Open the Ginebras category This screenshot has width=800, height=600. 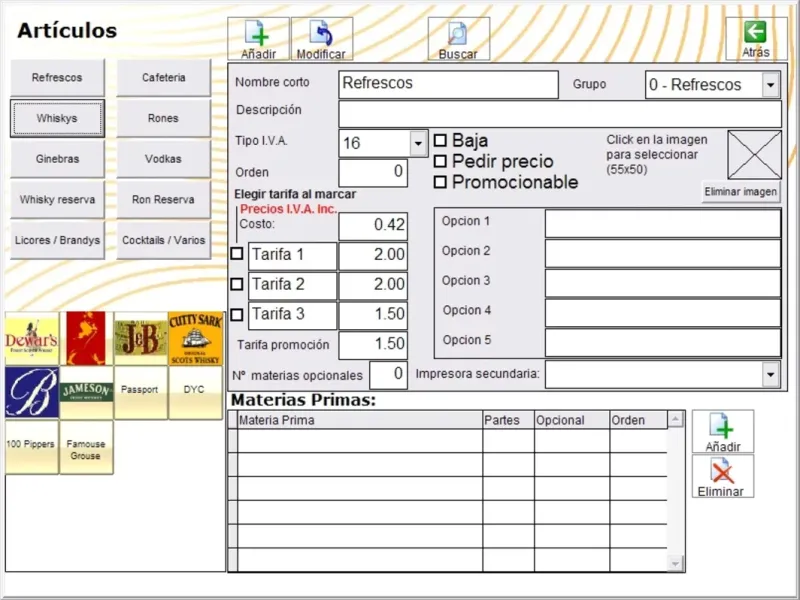pos(57,159)
